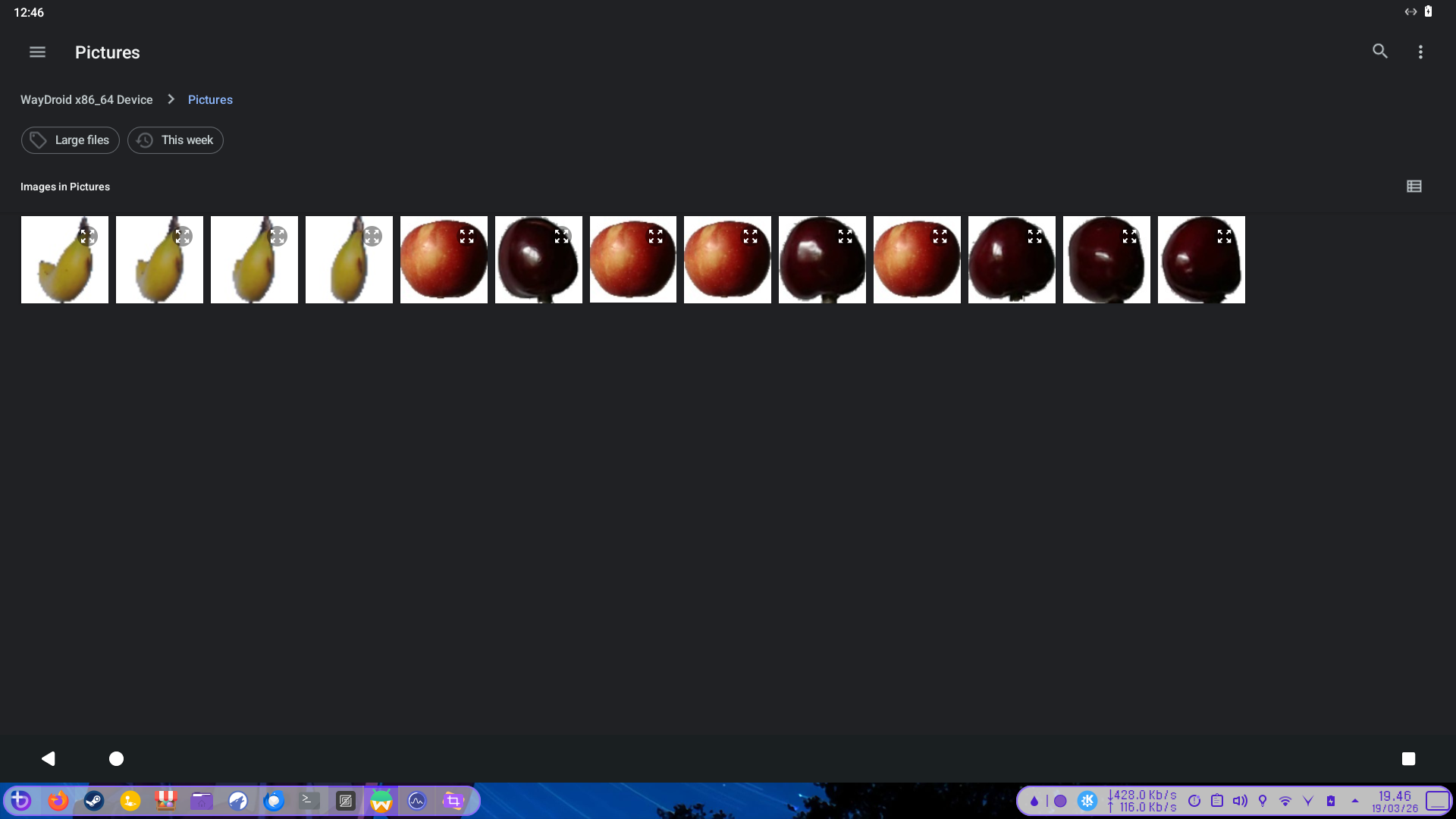This screenshot has height=819, width=1456.
Task: Expand hidden system tray icons arrow
Action: (1355, 801)
